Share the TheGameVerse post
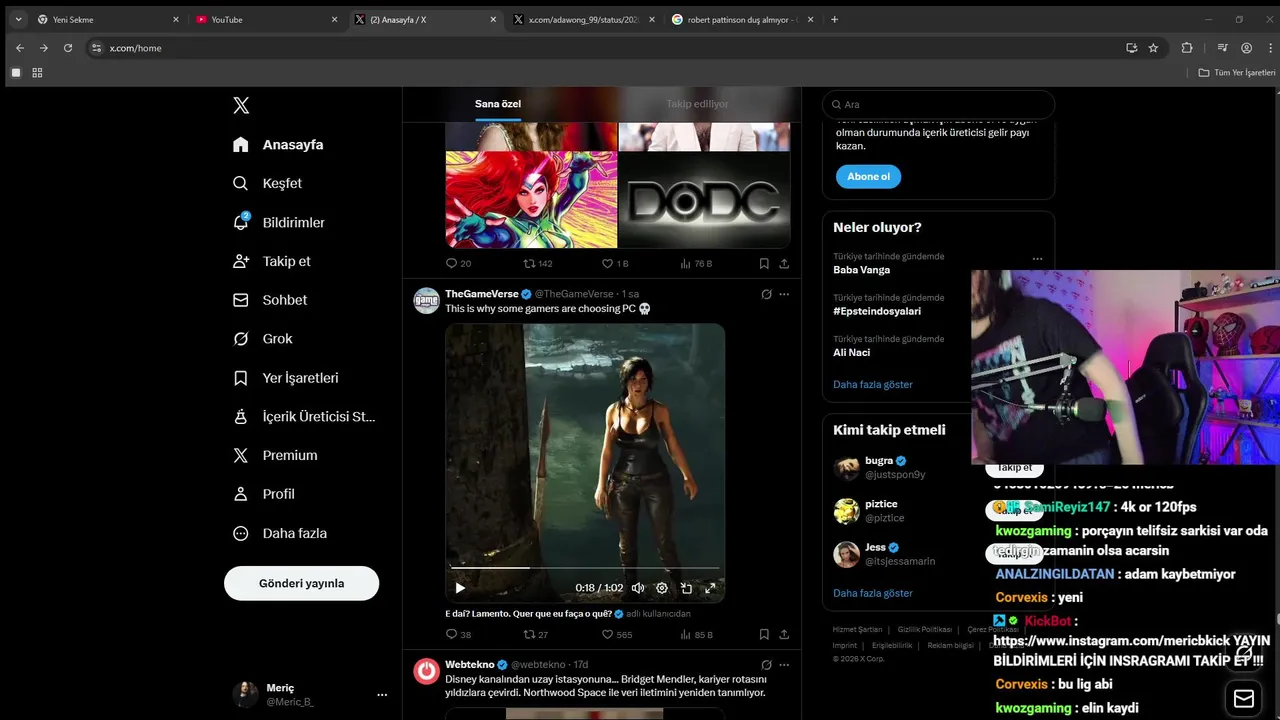 click(784, 634)
